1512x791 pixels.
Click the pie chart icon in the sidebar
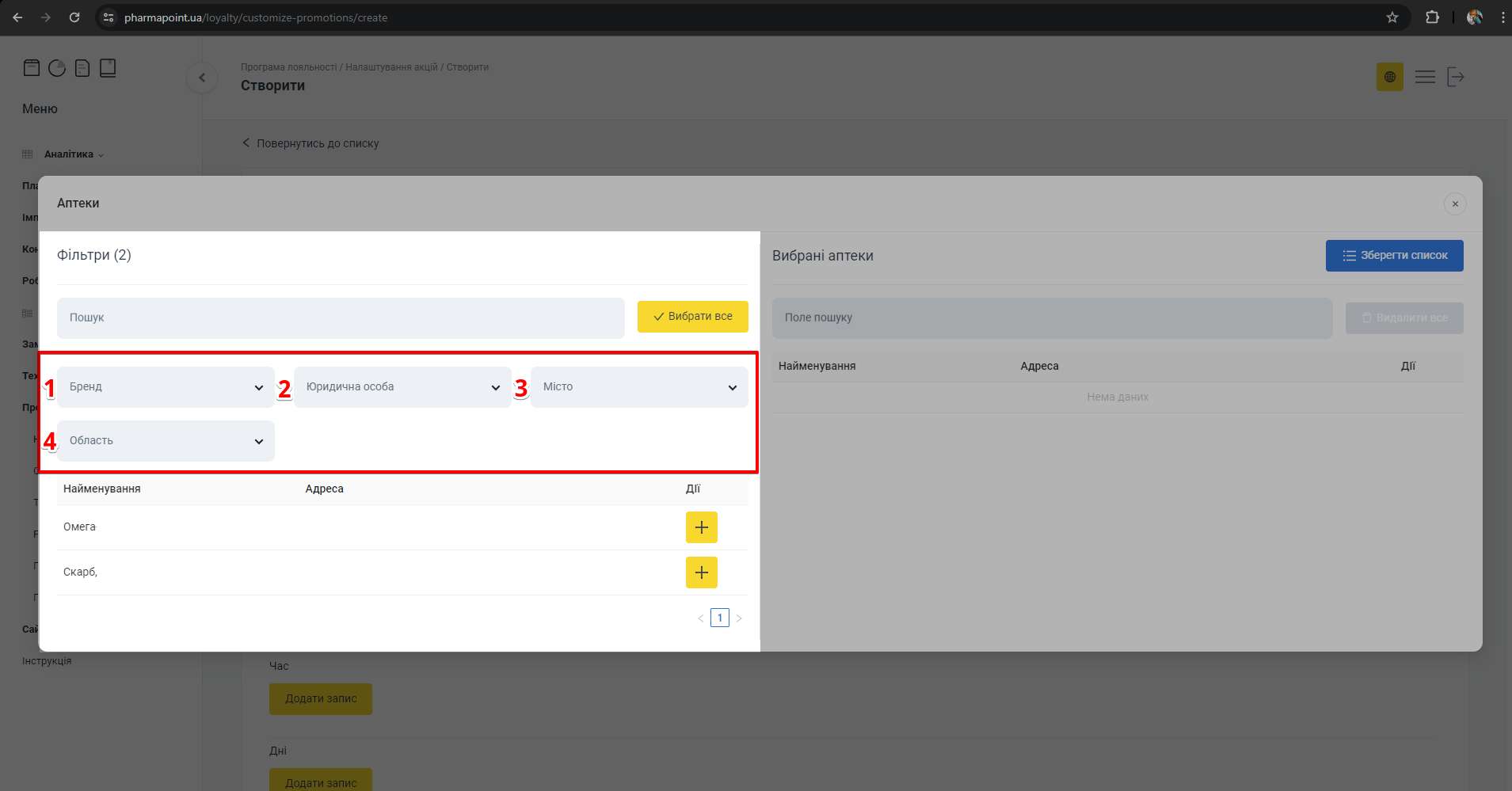coord(57,68)
